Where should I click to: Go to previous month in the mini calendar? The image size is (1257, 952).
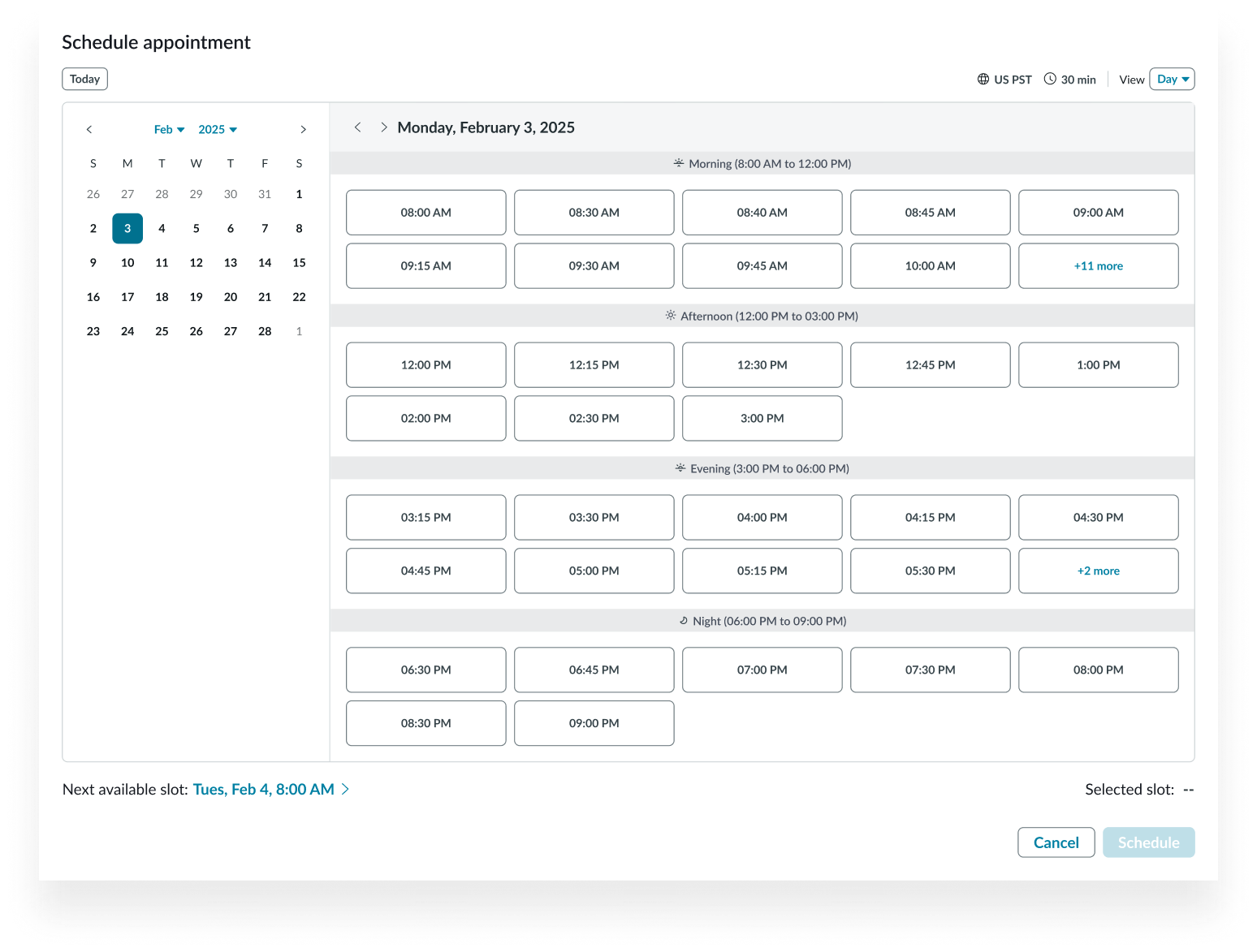pos(89,129)
